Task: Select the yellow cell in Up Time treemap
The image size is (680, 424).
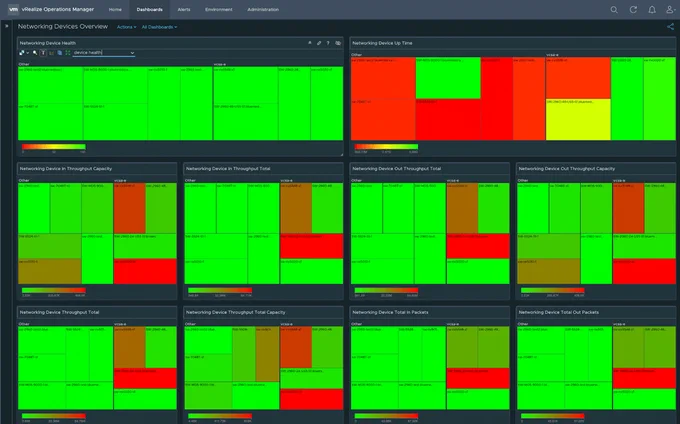Action: click(578, 120)
